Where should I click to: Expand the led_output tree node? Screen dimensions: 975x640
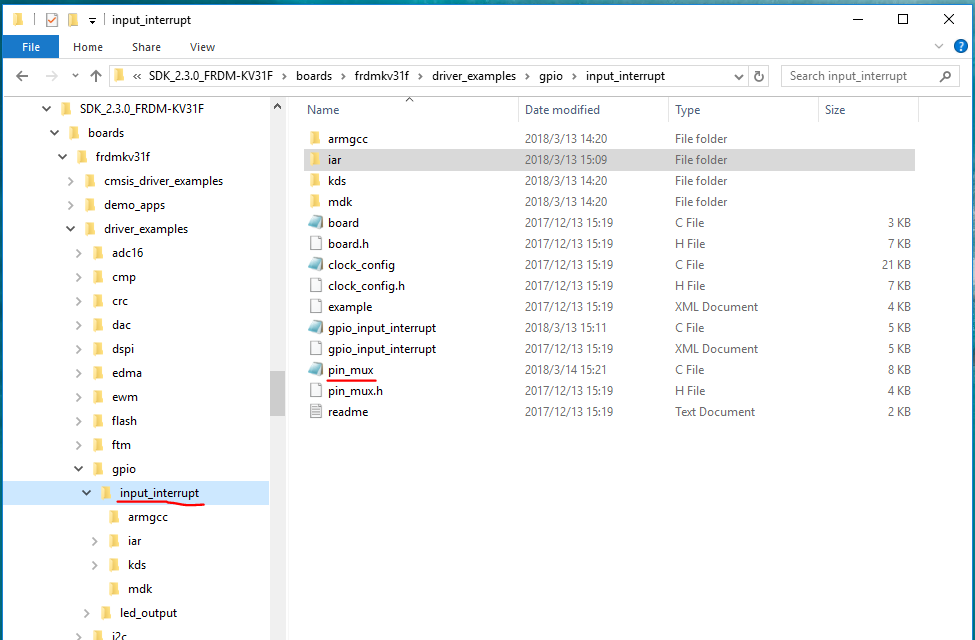tap(87, 613)
